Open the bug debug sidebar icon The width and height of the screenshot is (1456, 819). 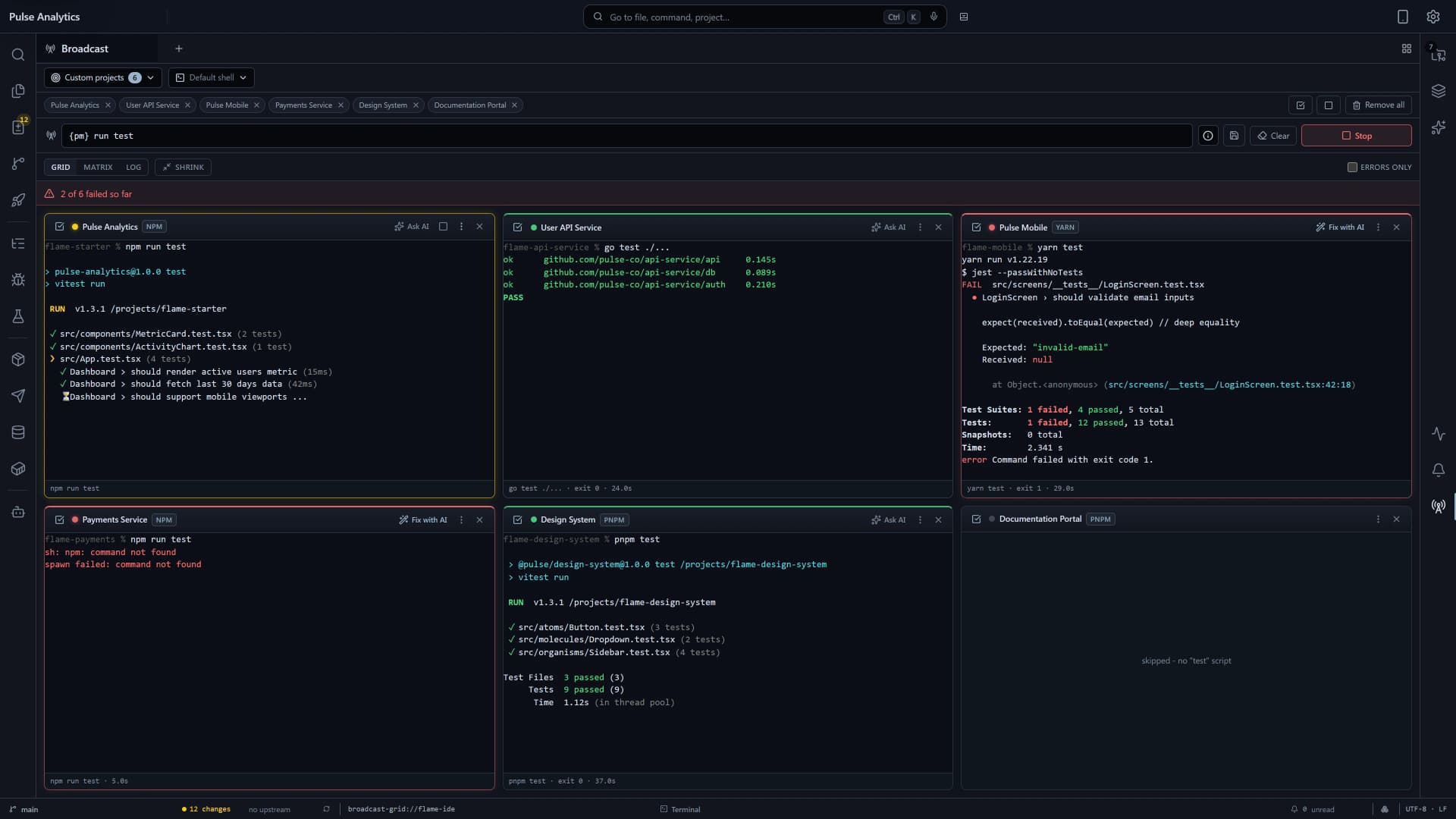[x=18, y=280]
